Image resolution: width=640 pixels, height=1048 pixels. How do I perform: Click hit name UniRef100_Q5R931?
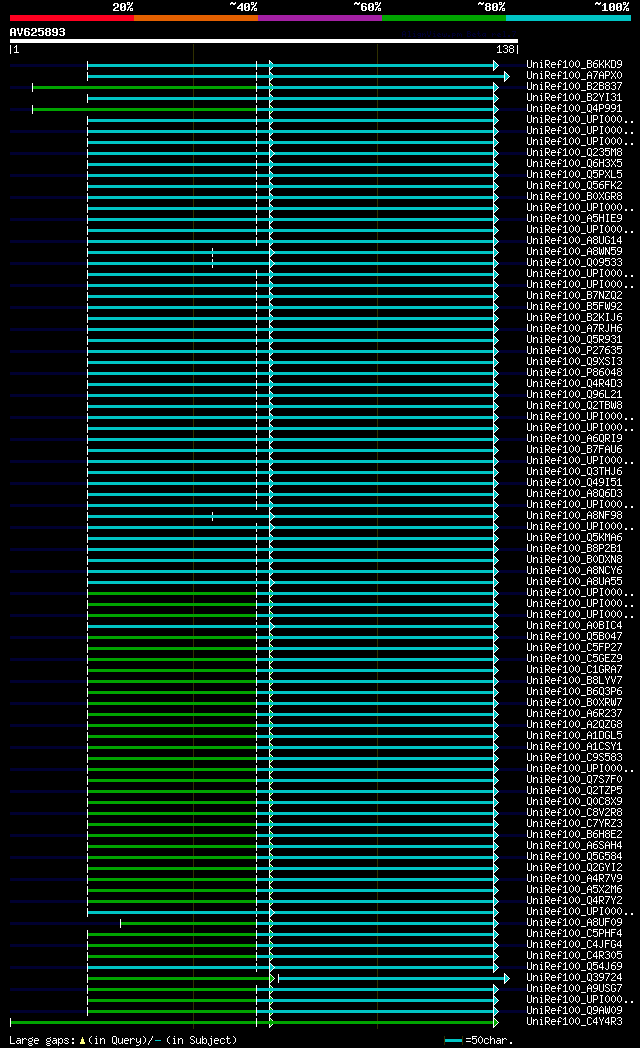coord(574,340)
